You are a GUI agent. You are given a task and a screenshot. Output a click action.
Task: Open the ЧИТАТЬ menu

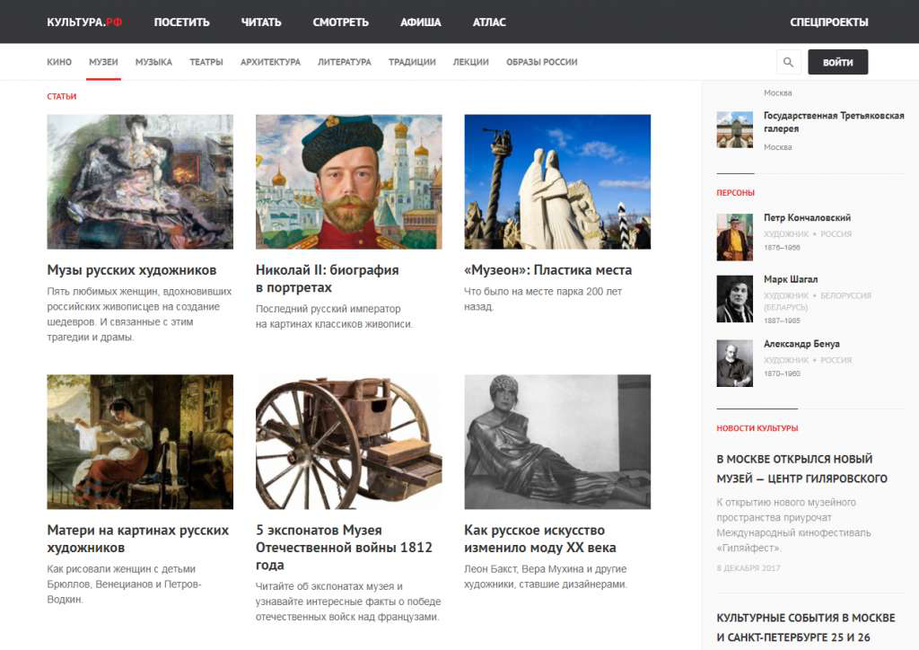261,22
